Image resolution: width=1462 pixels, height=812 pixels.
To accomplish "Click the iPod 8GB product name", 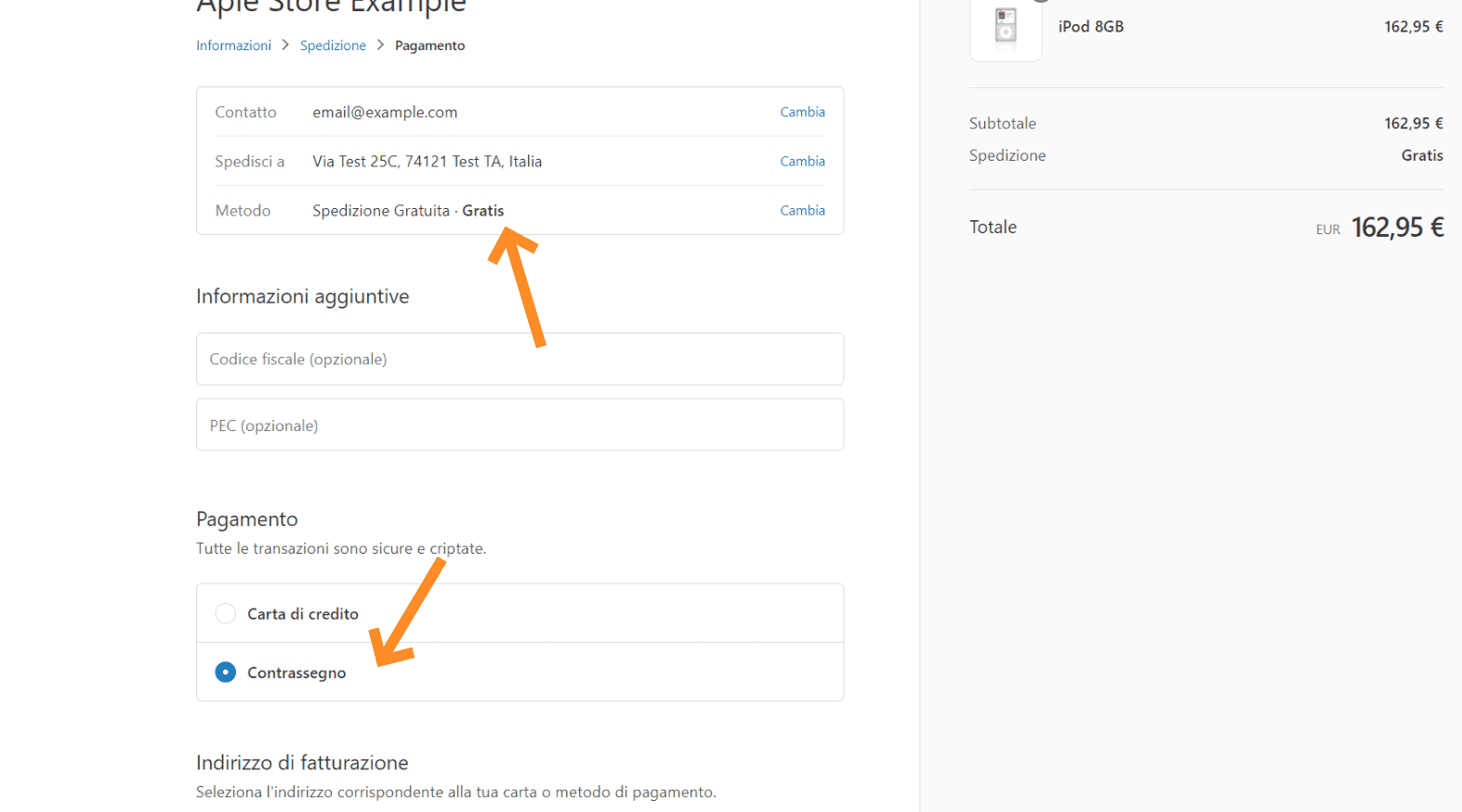I will pyautogui.click(x=1090, y=27).
